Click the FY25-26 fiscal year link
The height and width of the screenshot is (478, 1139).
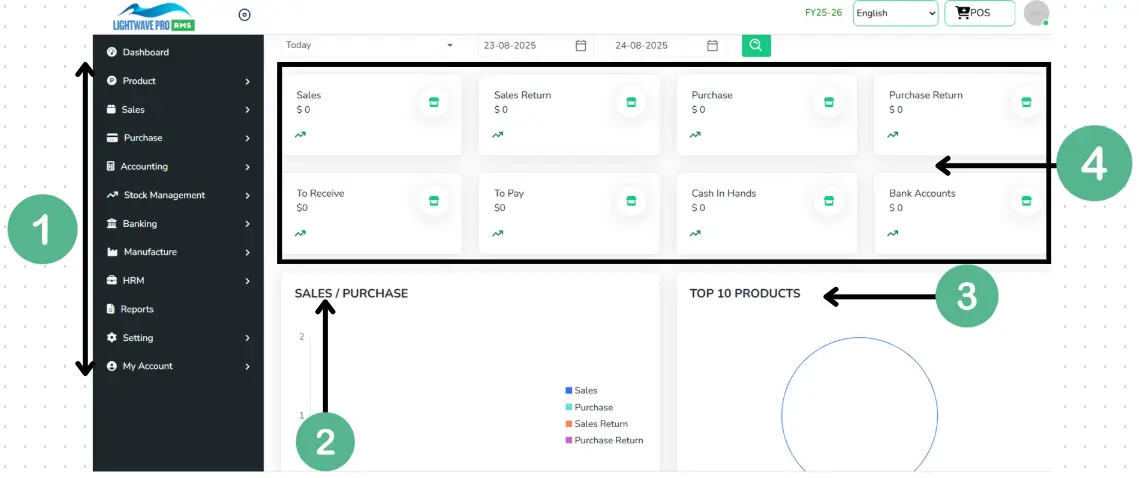[823, 13]
